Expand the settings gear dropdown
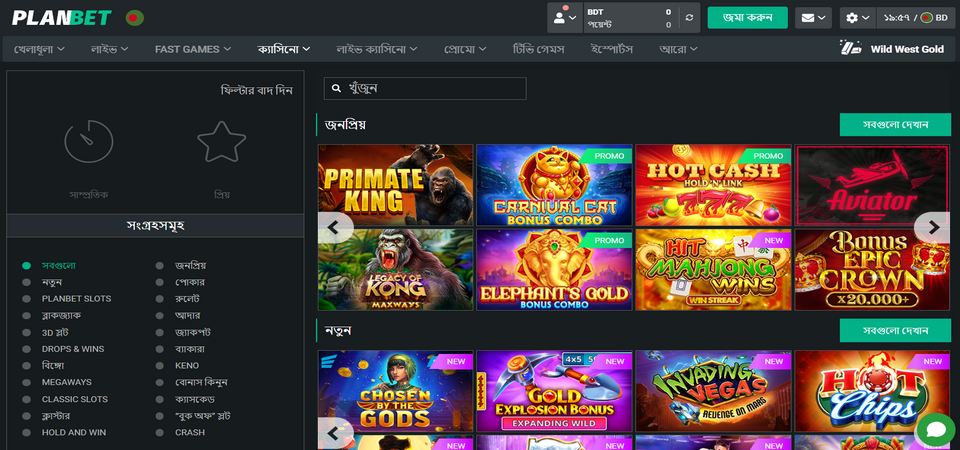 tap(857, 18)
